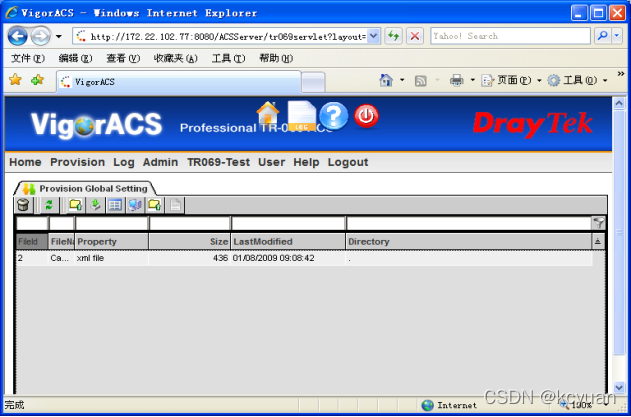This screenshot has width=631, height=417.
Task: Open the 帮助(H) menu
Action: click(x=276, y=59)
